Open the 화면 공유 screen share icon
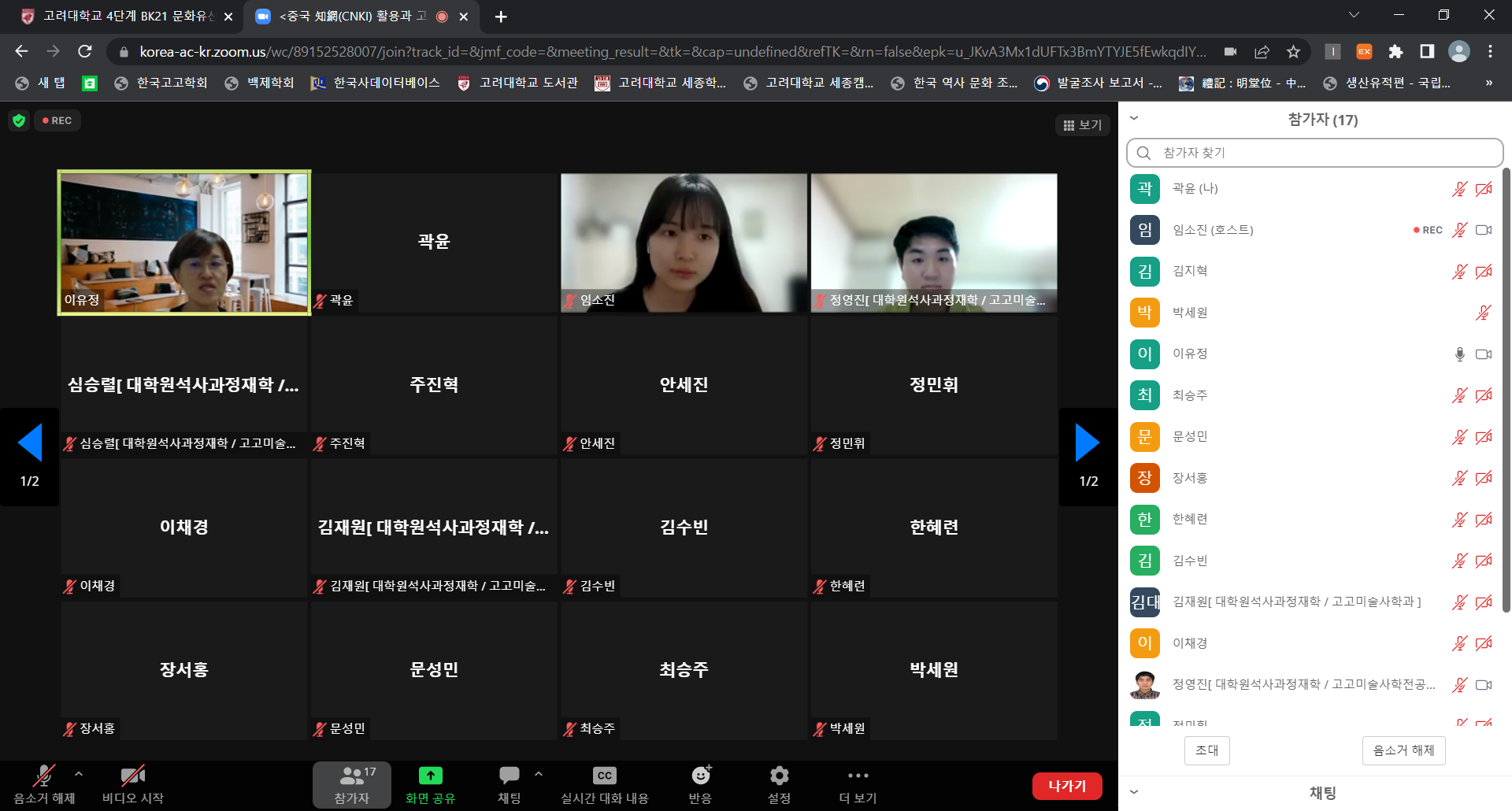 (x=430, y=776)
